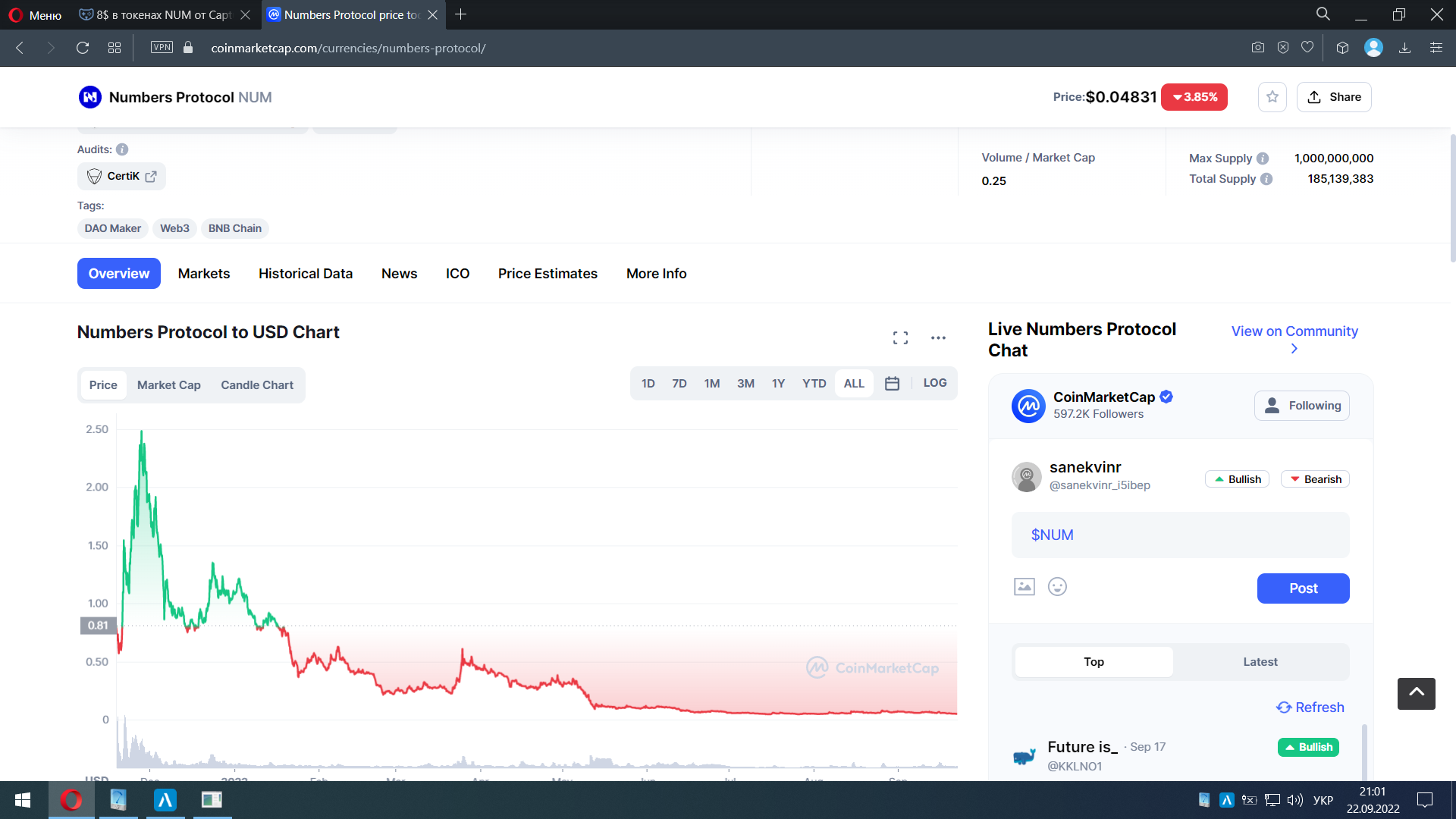Open the Historical Data tab
The image size is (1456, 819).
click(x=306, y=274)
